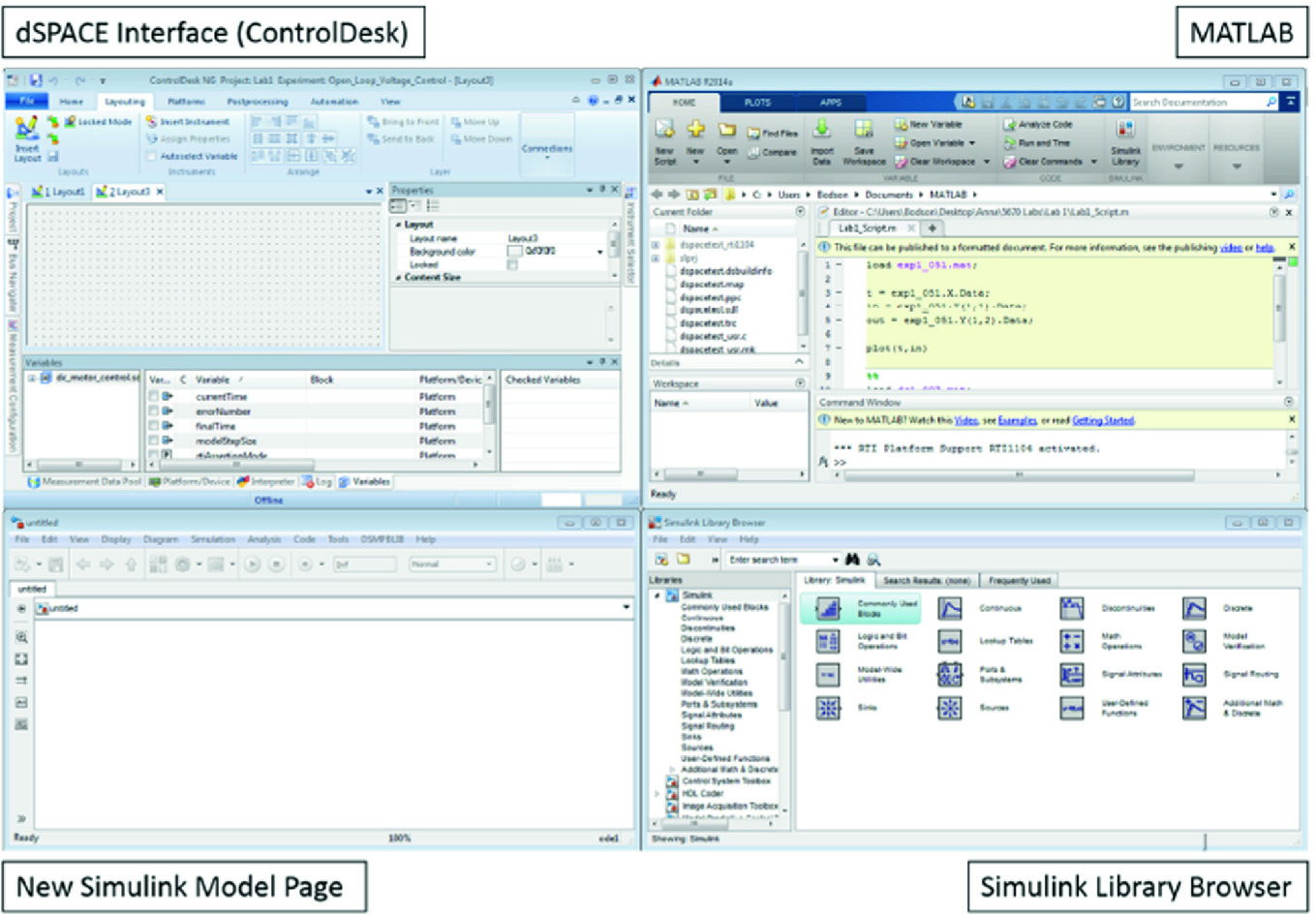Open the Math Operations library icon

tap(1071, 641)
